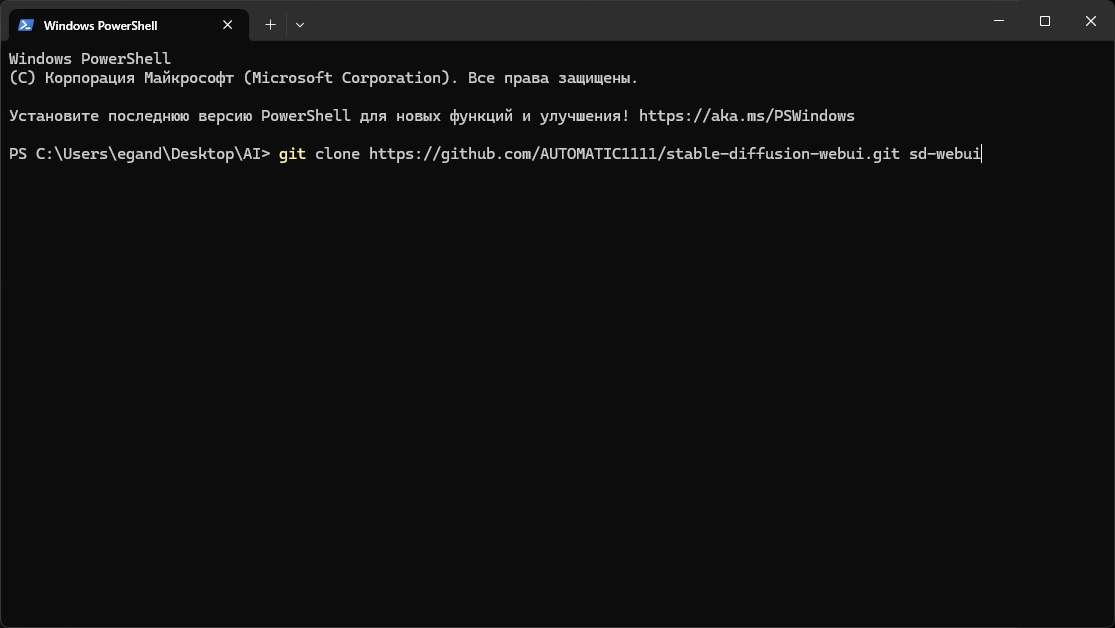This screenshot has width=1115, height=628.
Task: Select the Windows PowerShell tab title
Action: [x=100, y=25]
